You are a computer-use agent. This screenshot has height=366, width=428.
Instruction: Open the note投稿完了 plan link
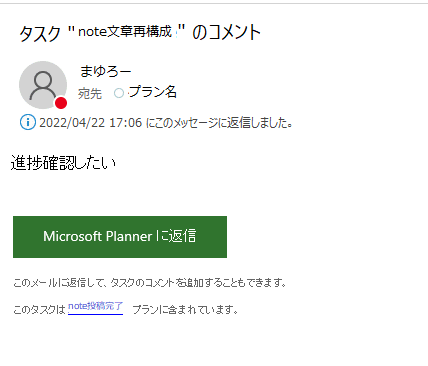coord(95,307)
